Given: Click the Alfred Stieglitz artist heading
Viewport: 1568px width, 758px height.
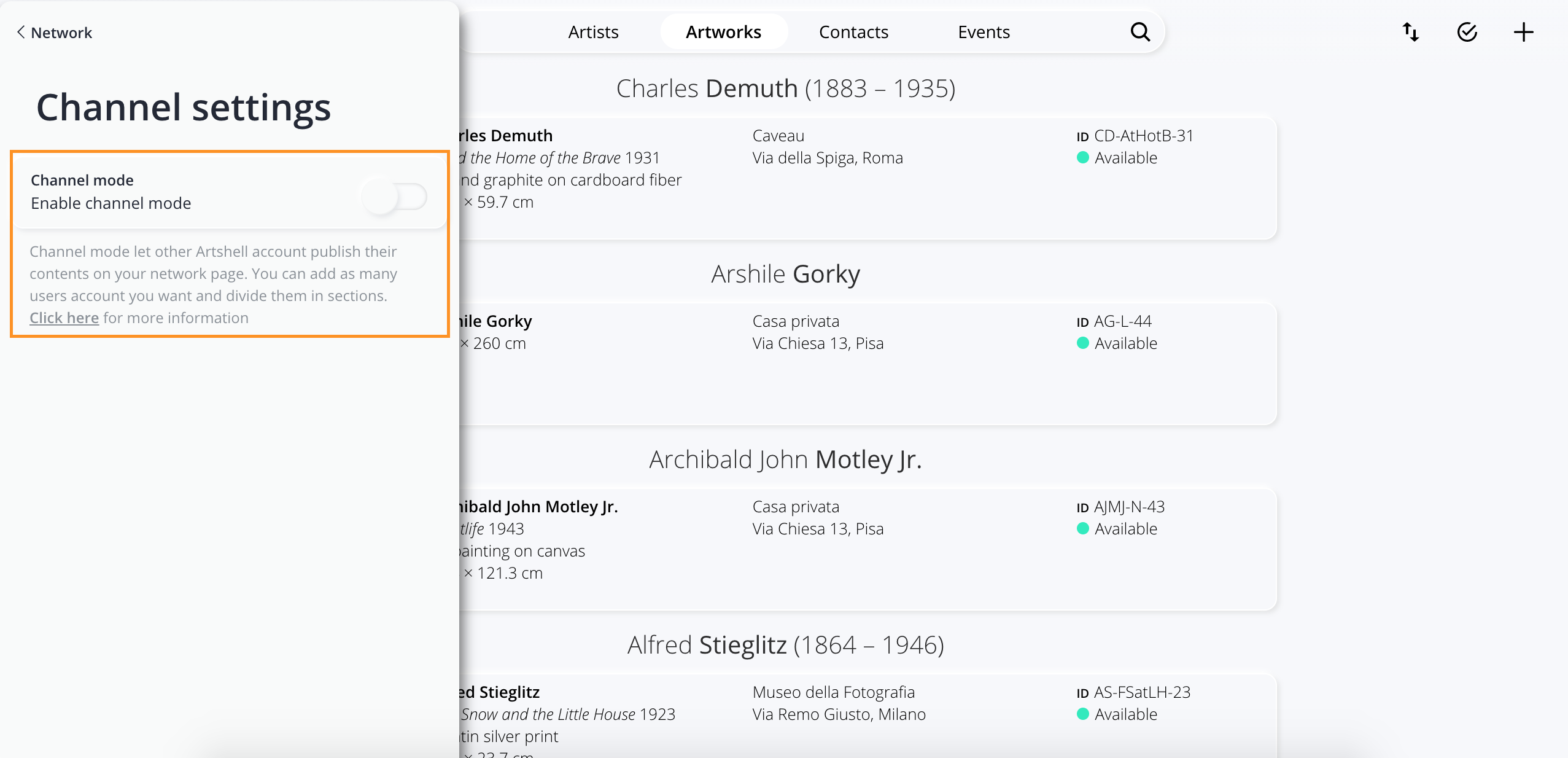Looking at the screenshot, I should pos(786,645).
